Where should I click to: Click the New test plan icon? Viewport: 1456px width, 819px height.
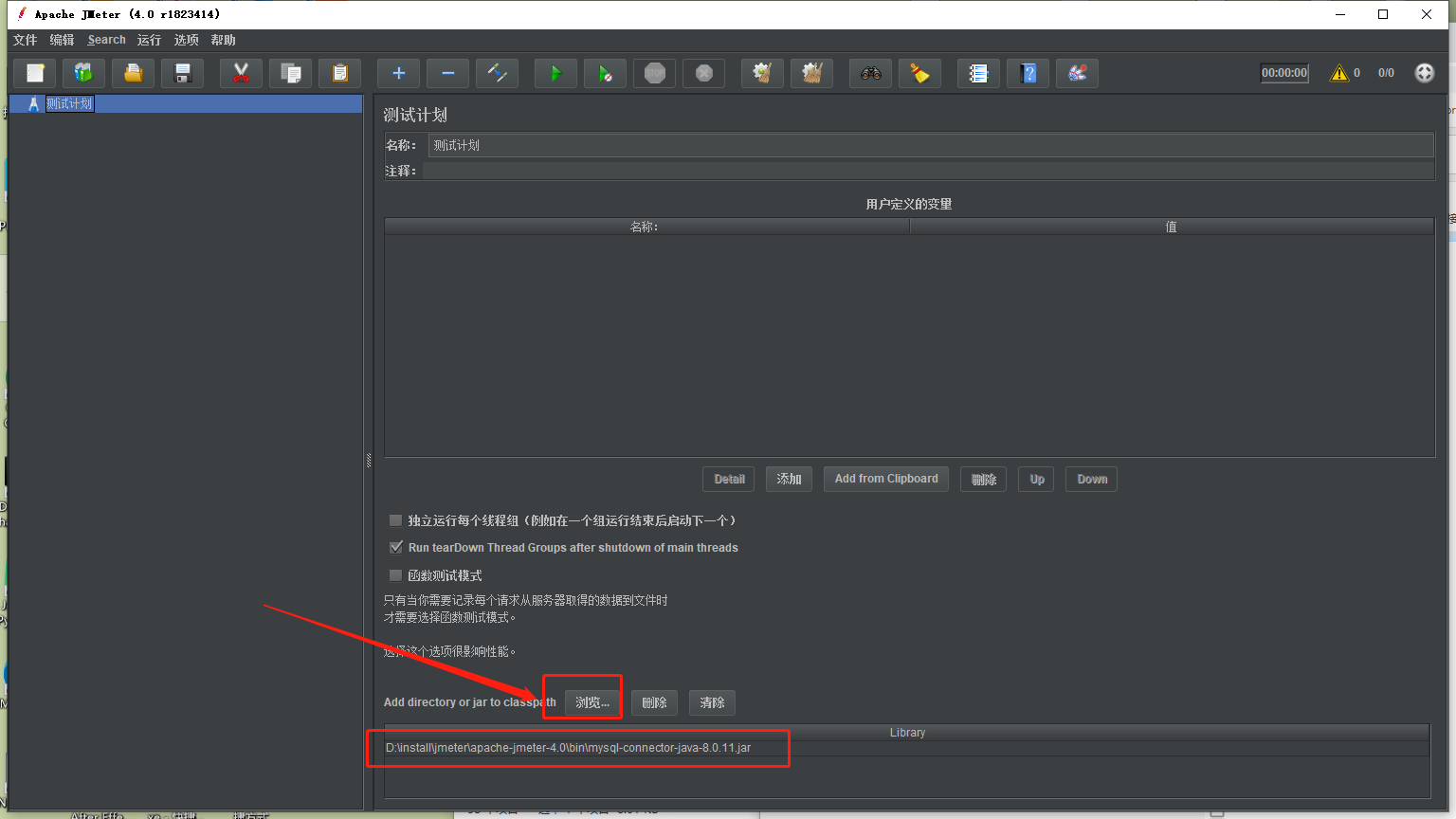tap(35, 73)
